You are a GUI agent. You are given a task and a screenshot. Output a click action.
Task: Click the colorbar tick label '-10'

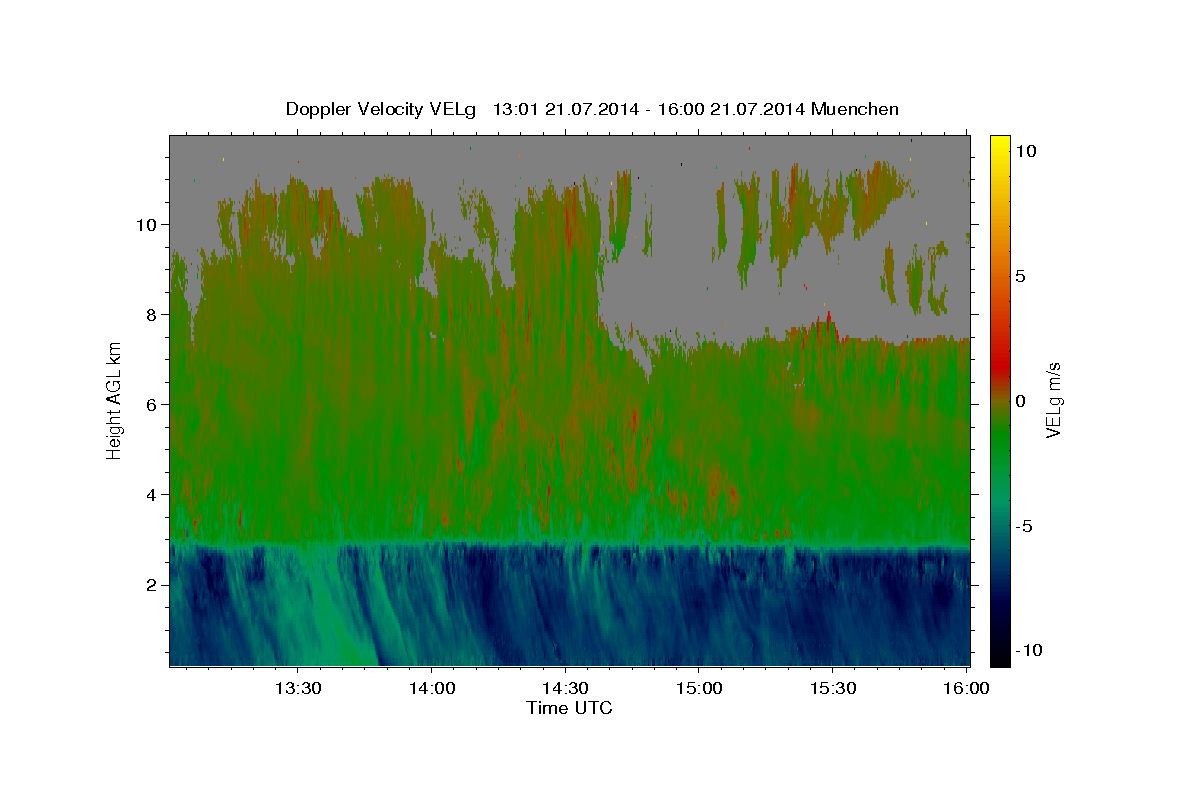coord(1030,650)
